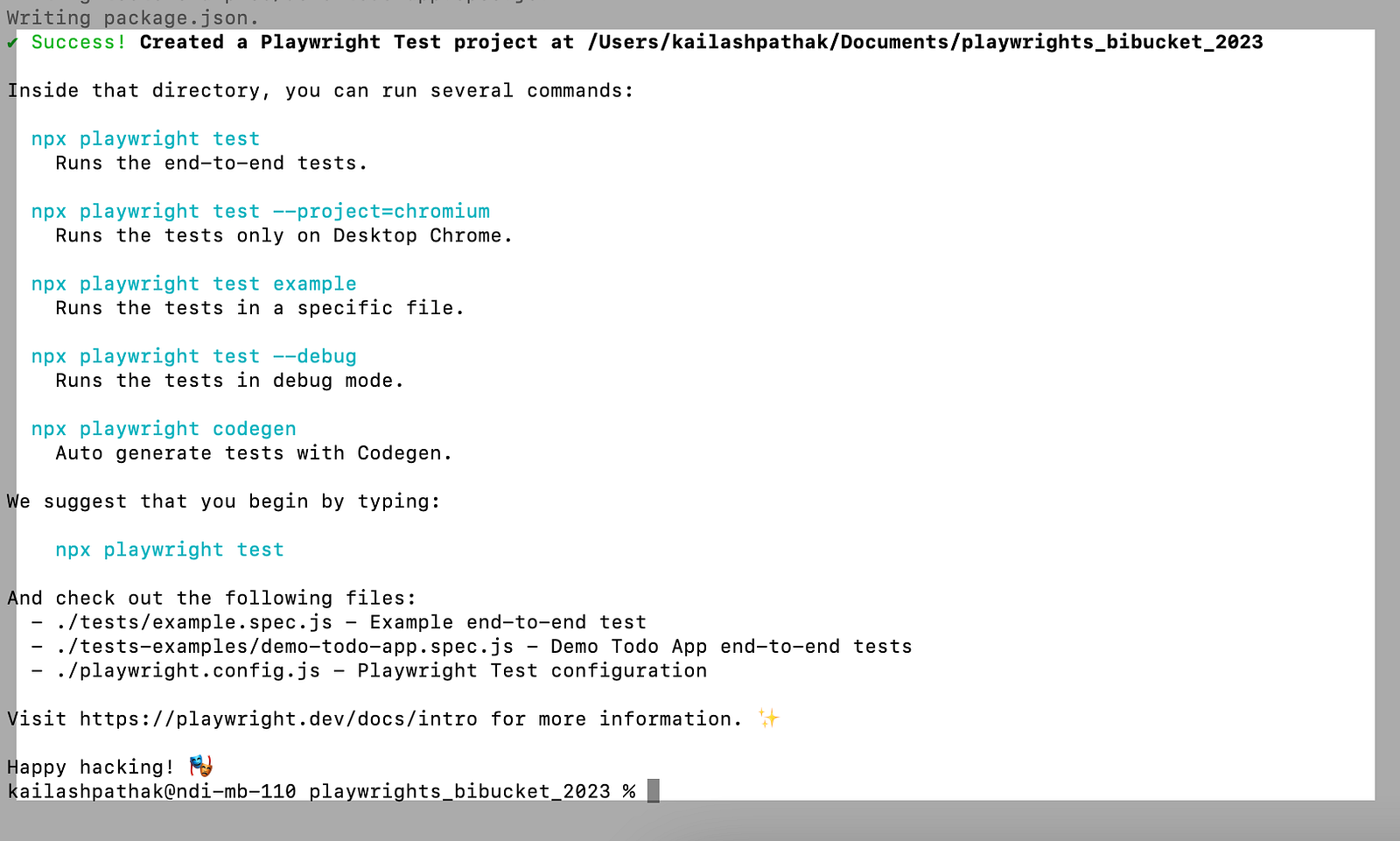Select the './tests-examples/demo-todo-app.spec.js' file path
The width and height of the screenshot is (1400, 841).
[x=284, y=647]
